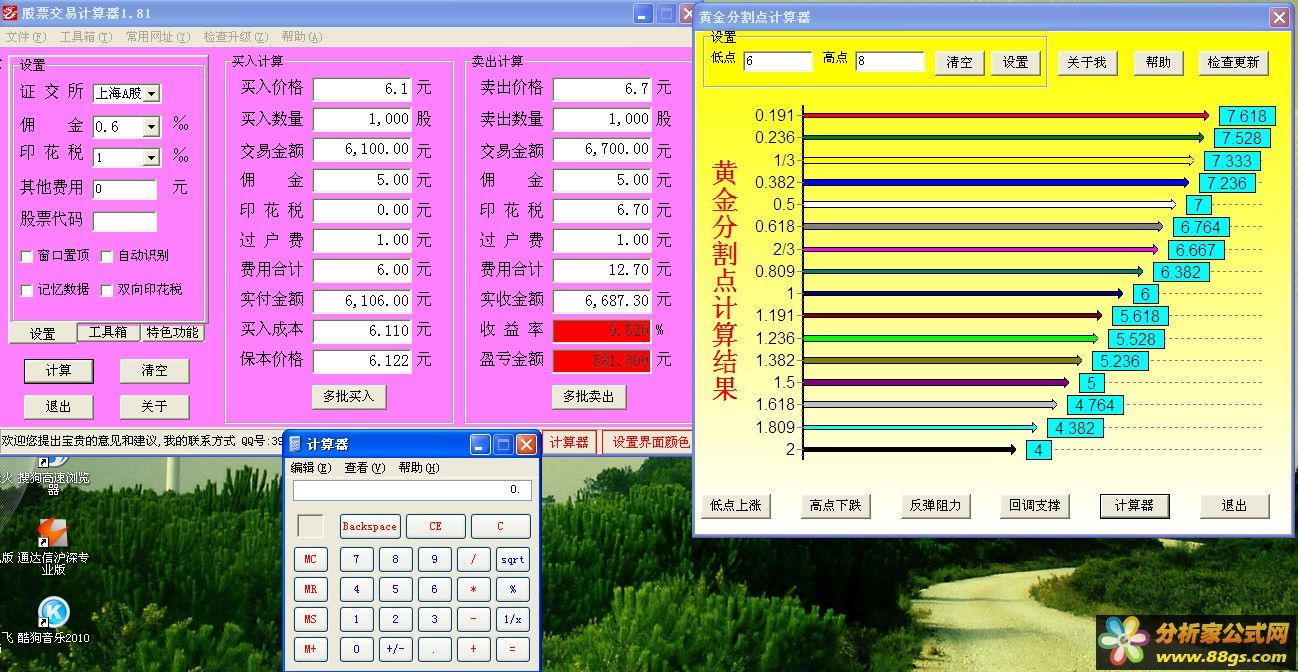This screenshot has width=1298, height=672.
Task: Click 清空 in golden ratio window
Action: (x=959, y=62)
